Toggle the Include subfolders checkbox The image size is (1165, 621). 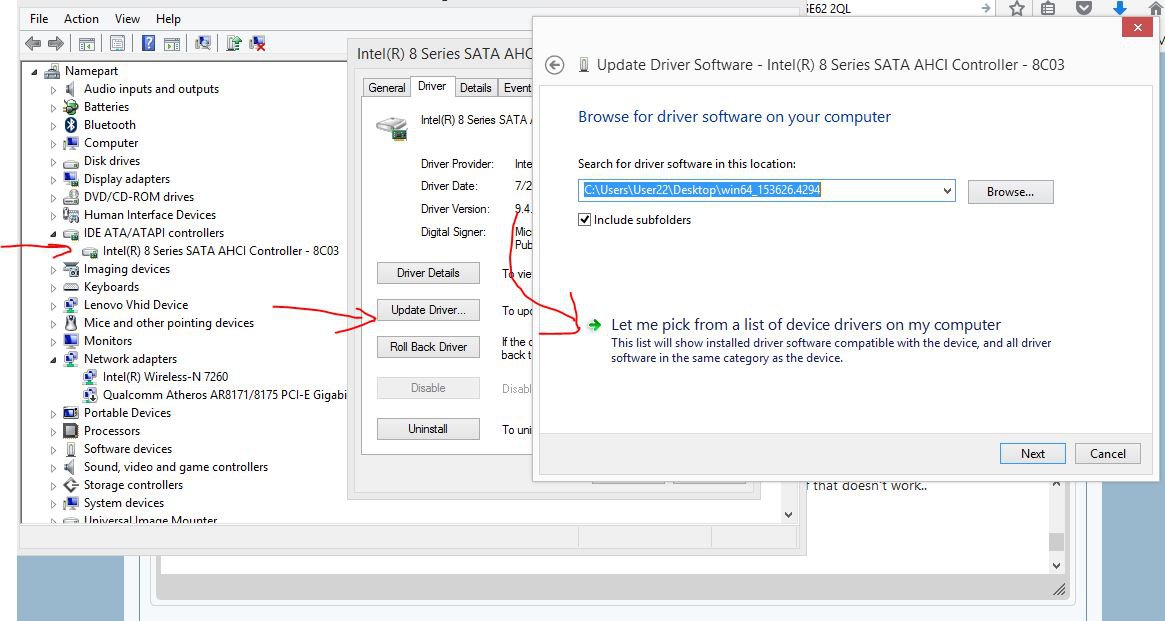pyautogui.click(x=585, y=220)
